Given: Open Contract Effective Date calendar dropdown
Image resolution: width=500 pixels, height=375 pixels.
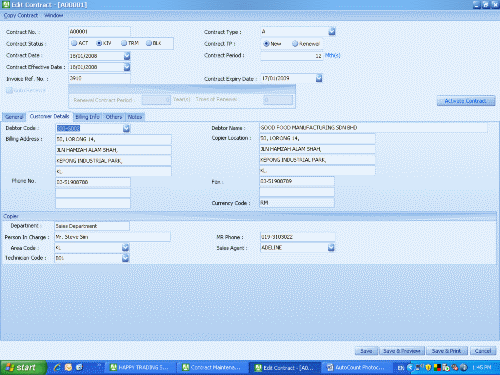Looking at the screenshot, I should 127,67.
